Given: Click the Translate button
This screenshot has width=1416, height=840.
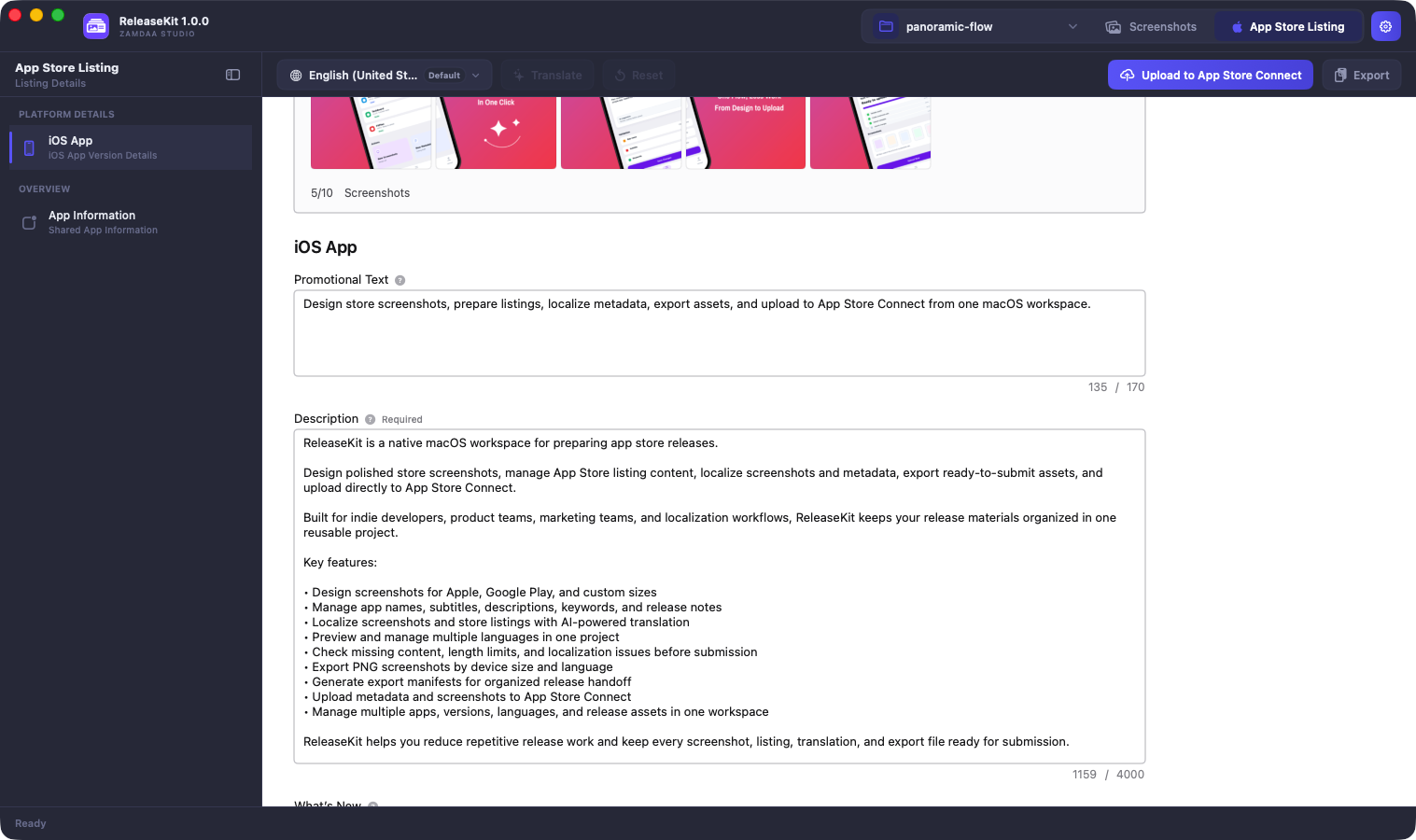Looking at the screenshot, I should pos(548,76).
